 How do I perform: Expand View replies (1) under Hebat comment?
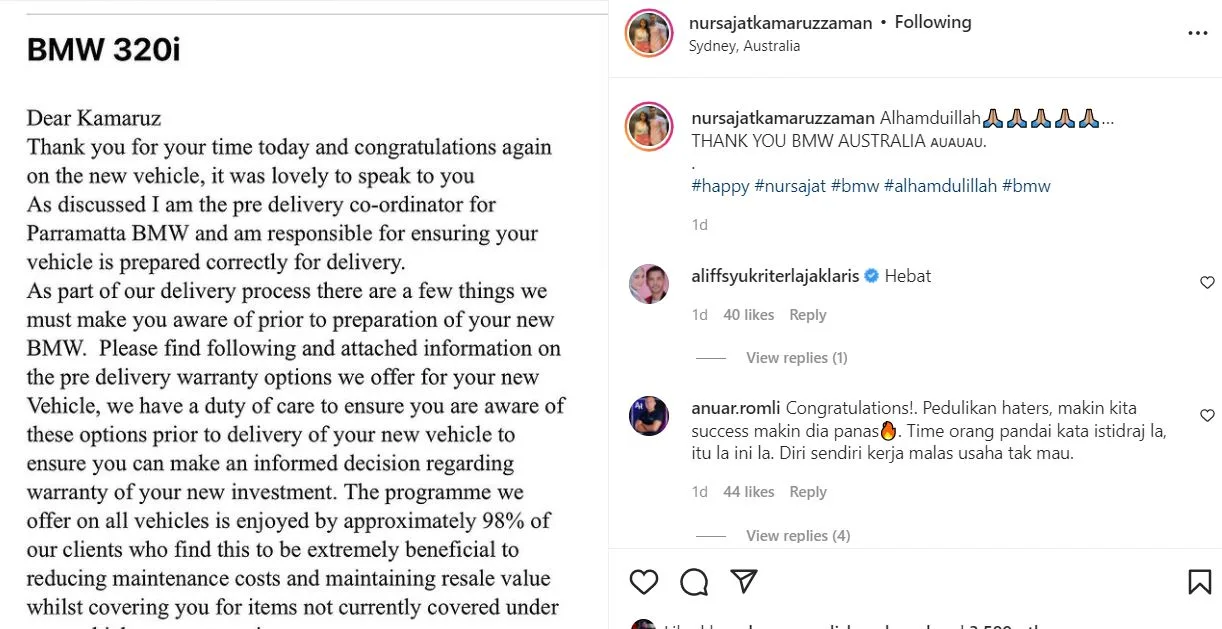796,358
